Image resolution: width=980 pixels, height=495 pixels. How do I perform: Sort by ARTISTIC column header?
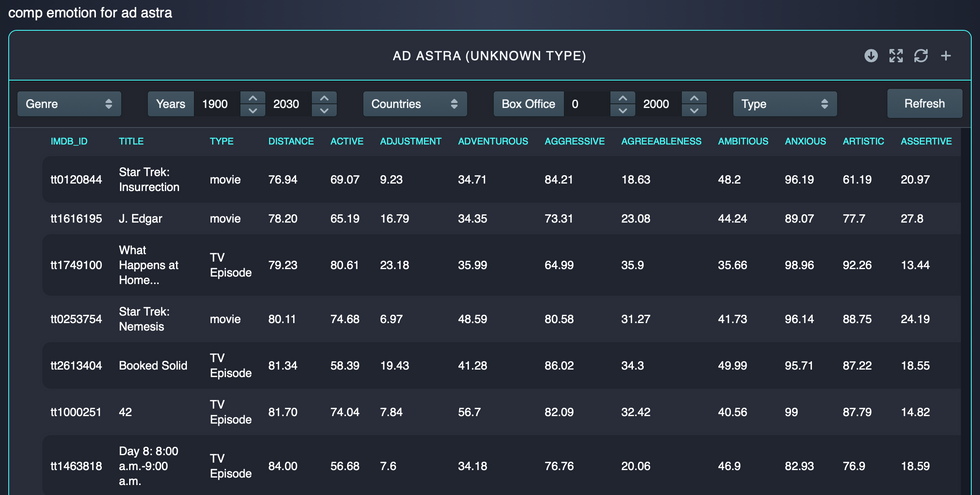click(x=863, y=141)
